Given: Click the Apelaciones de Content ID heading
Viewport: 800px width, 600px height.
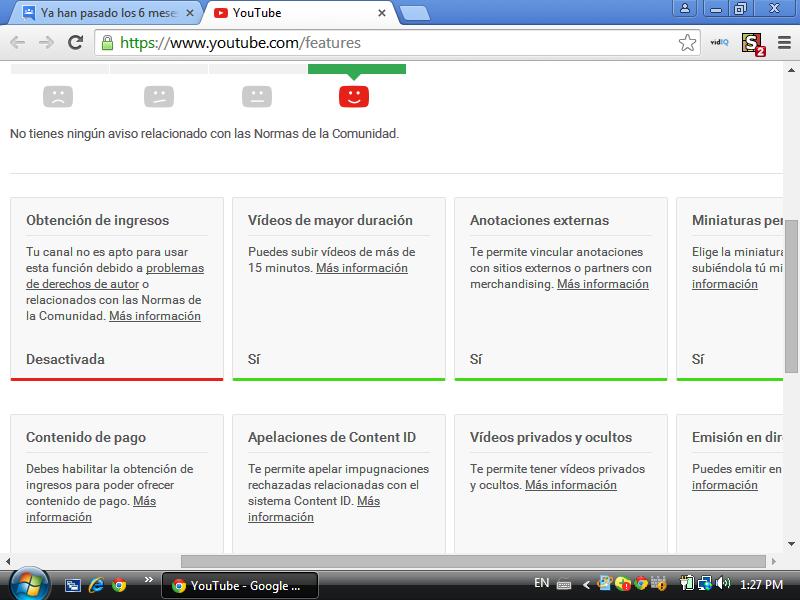Looking at the screenshot, I should [x=332, y=437].
